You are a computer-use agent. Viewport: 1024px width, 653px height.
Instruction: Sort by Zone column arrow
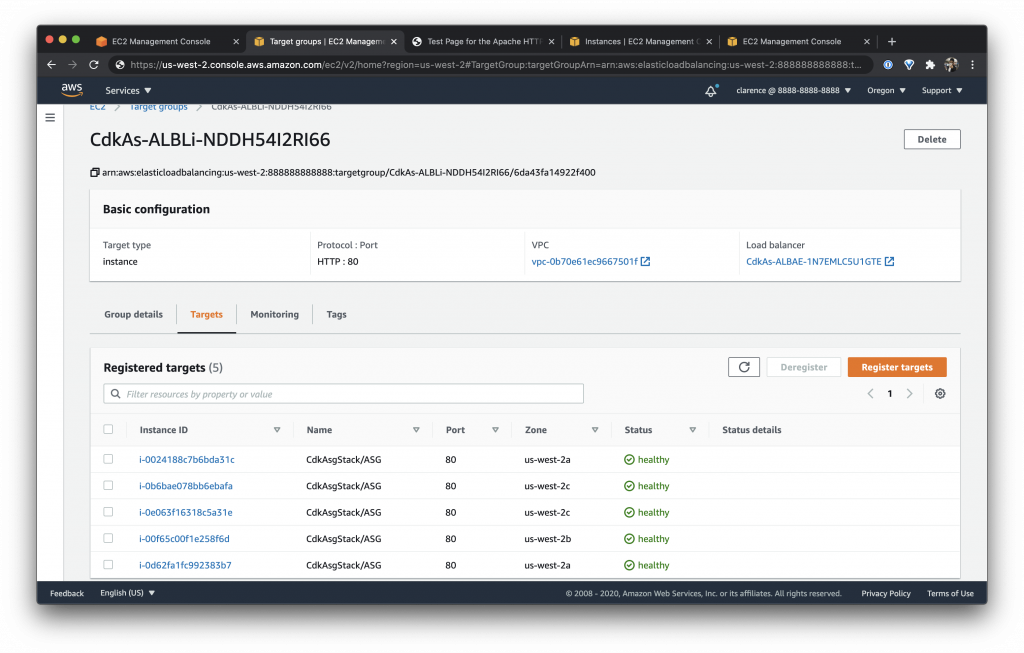pyautogui.click(x=595, y=430)
